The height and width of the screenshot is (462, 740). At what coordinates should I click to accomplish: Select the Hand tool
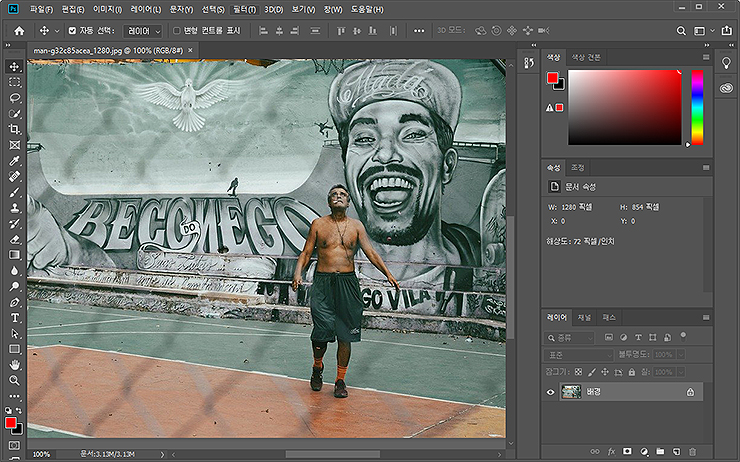click(15, 365)
